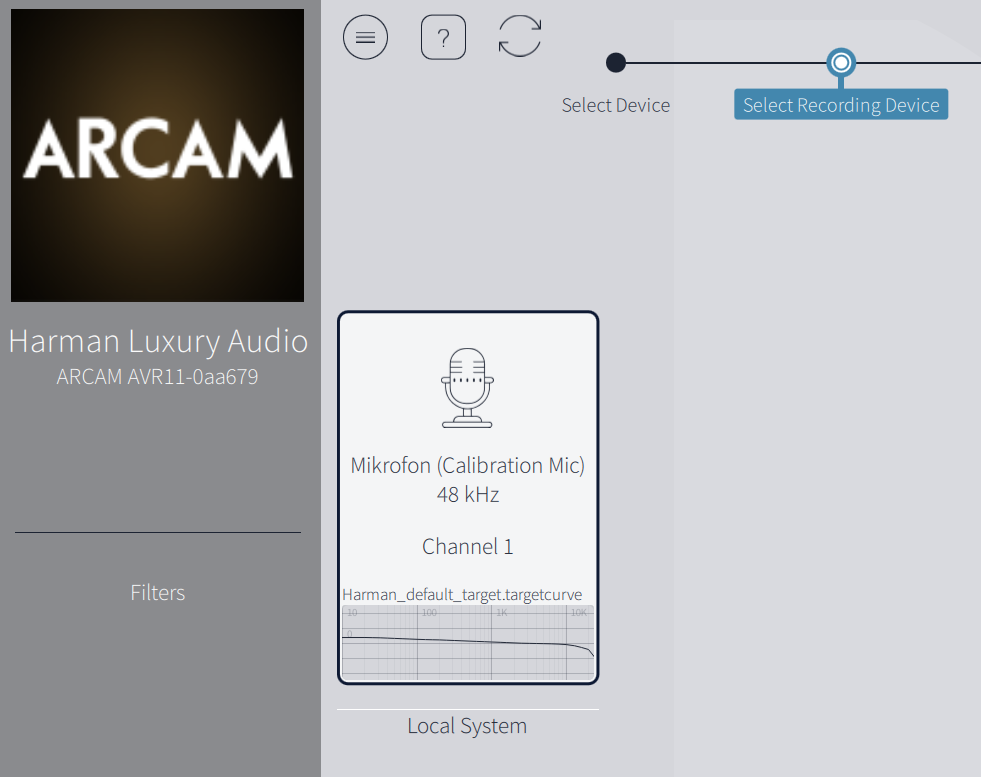981x777 pixels.
Task: Click the Select Recording Device step marker
Action: [x=841, y=63]
